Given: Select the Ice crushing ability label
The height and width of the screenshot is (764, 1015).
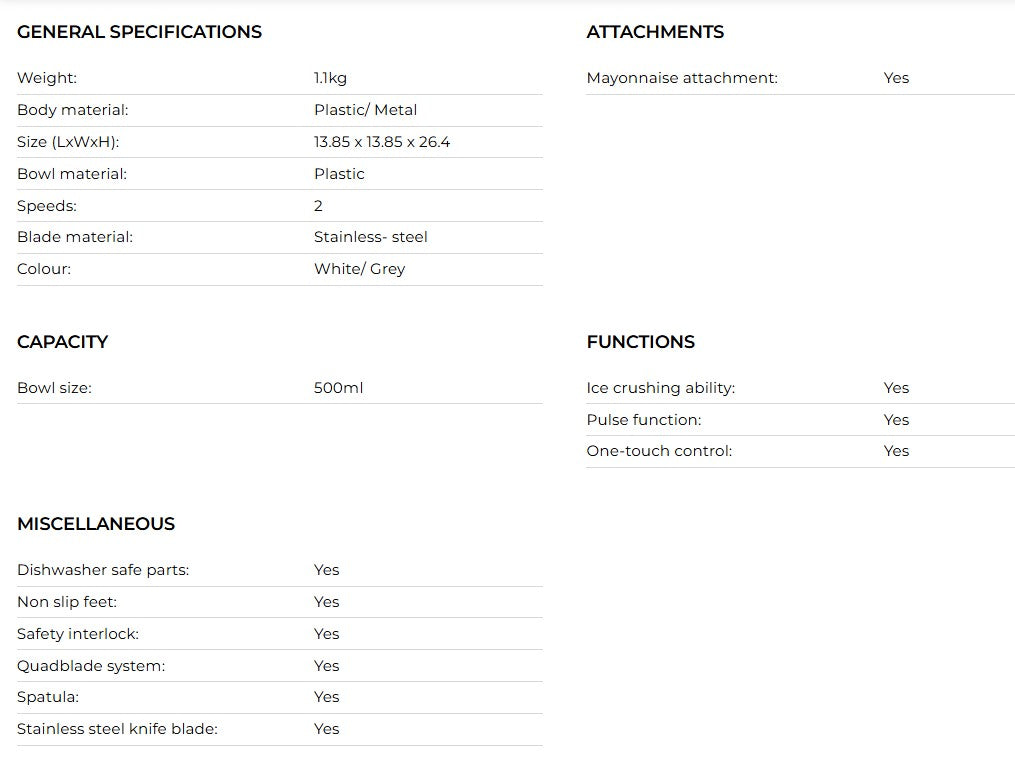Looking at the screenshot, I should pos(660,388).
